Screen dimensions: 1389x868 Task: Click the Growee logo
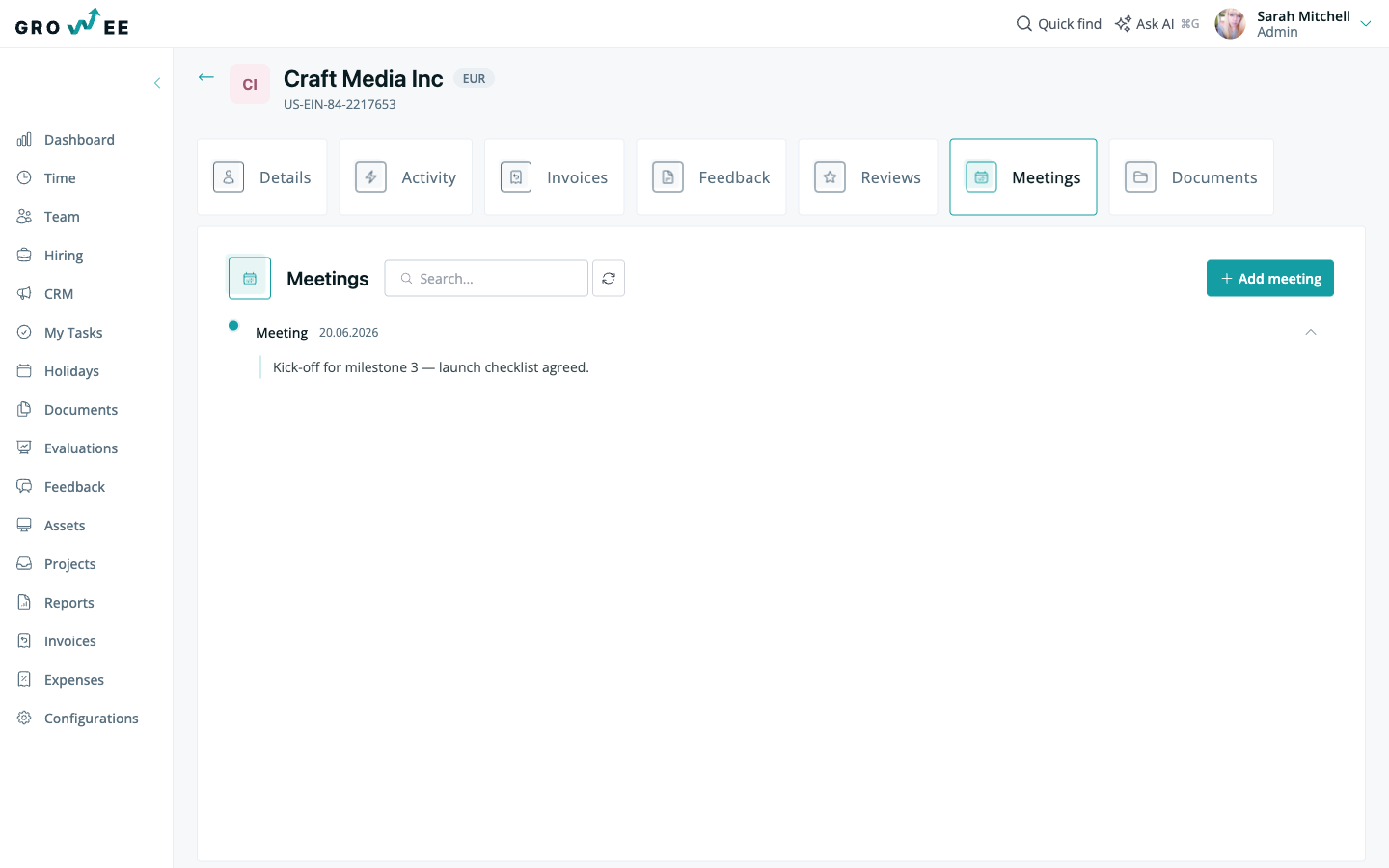pyautogui.click(x=72, y=23)
